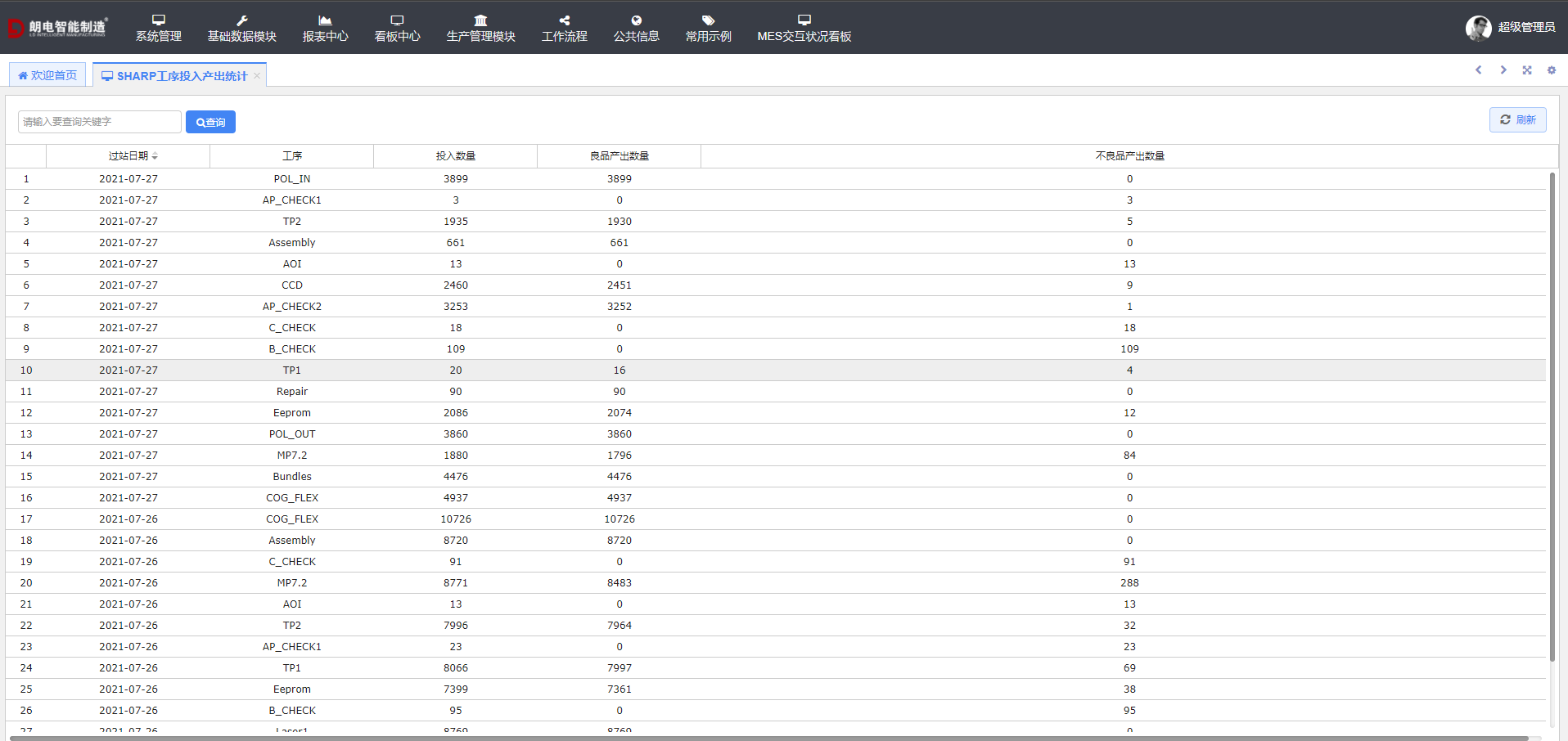Click good output 7997 cell
Screen dimensions: 1568x741
click(620, 668)
